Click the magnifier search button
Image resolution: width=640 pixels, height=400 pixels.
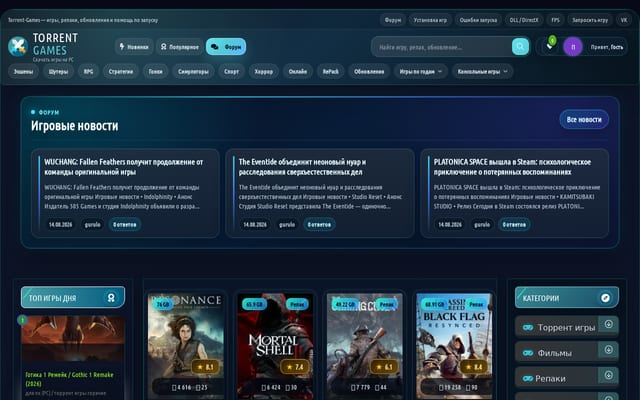[520, 47]
